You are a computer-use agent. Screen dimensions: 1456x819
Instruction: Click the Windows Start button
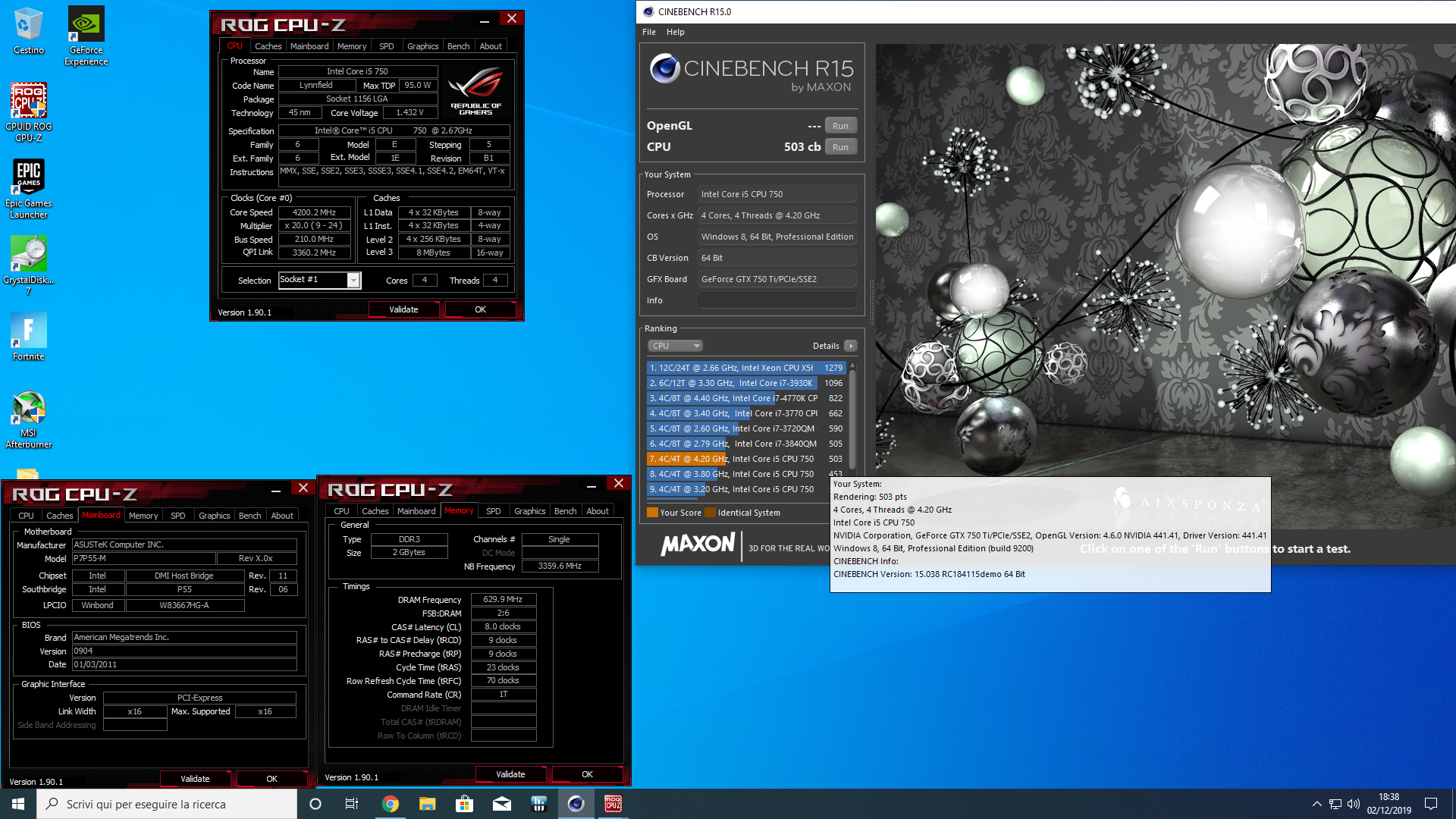tap(18, 804)
